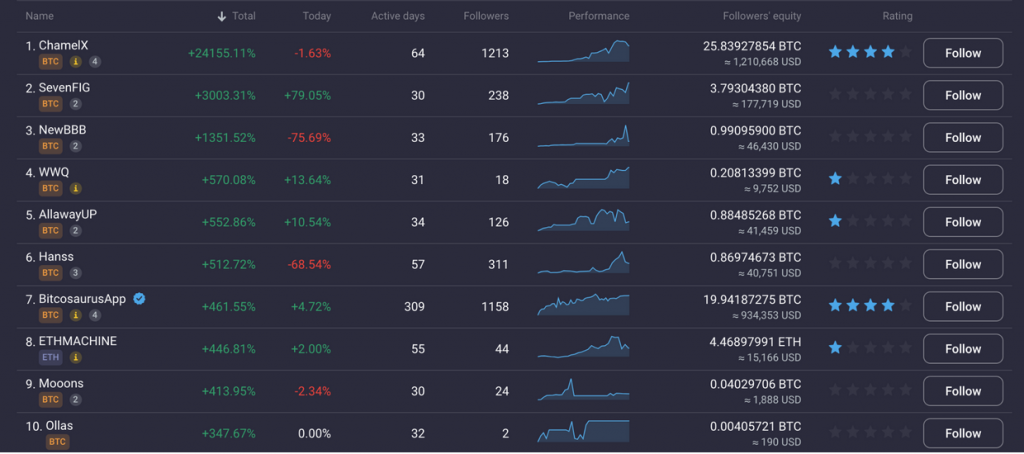Click the fourth star in ChamelX's rating

coord(888,52)
